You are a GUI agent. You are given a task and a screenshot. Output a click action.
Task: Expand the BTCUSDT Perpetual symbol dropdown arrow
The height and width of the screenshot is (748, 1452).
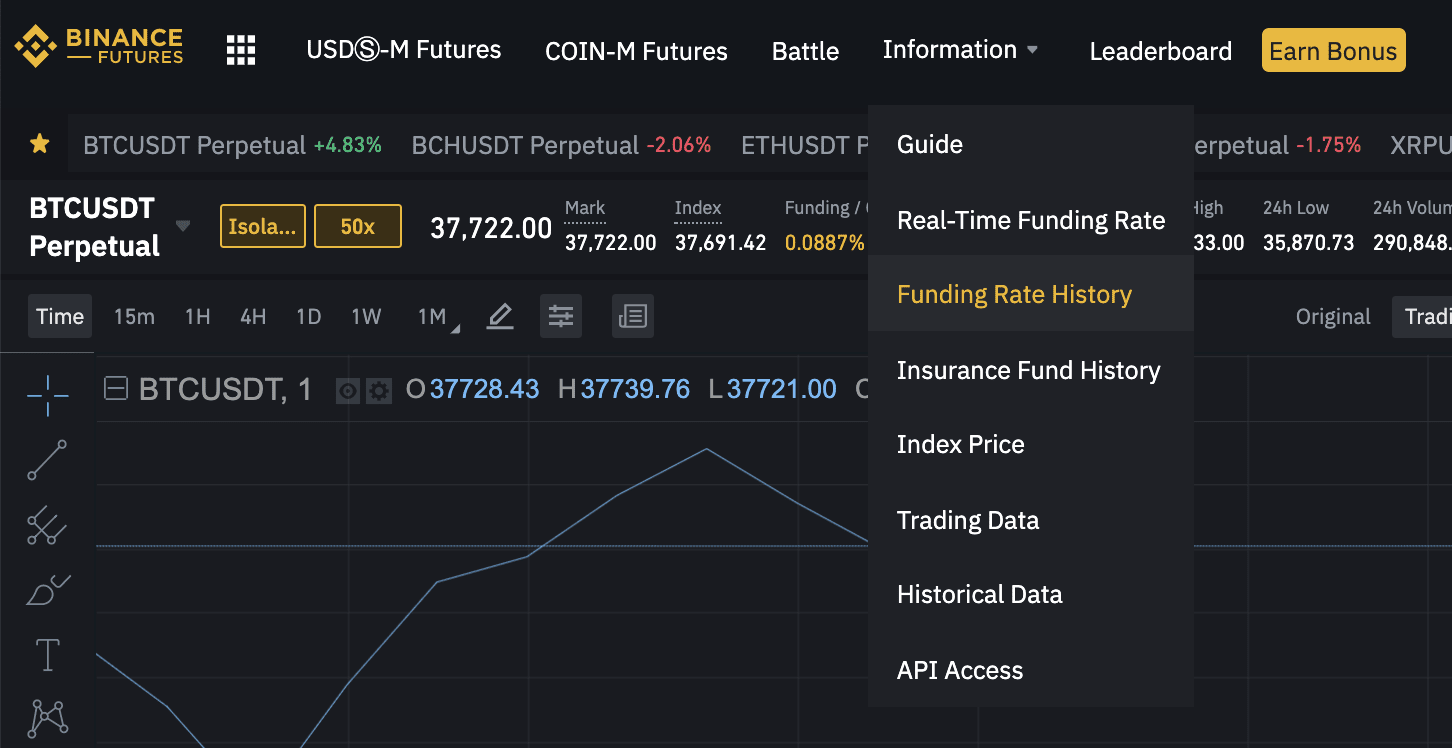(x=183, y=226)
